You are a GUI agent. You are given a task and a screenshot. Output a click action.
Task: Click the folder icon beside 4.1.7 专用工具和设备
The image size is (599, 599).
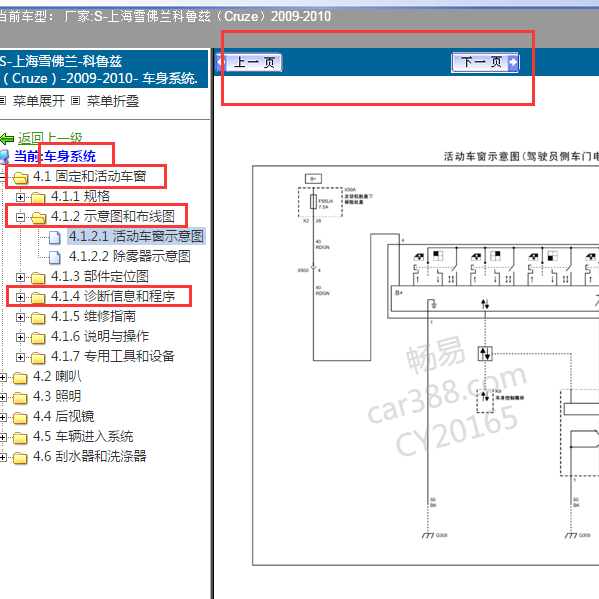(38, 358)
